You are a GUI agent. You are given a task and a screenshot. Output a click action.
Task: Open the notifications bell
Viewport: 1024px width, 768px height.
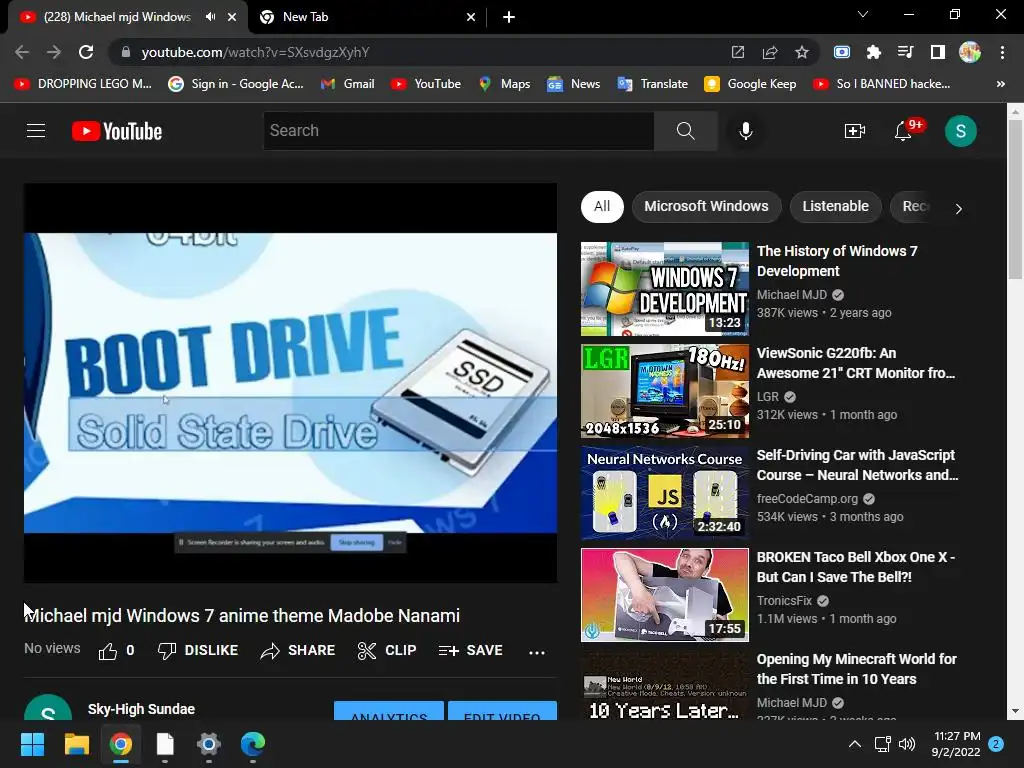point(903,131)
